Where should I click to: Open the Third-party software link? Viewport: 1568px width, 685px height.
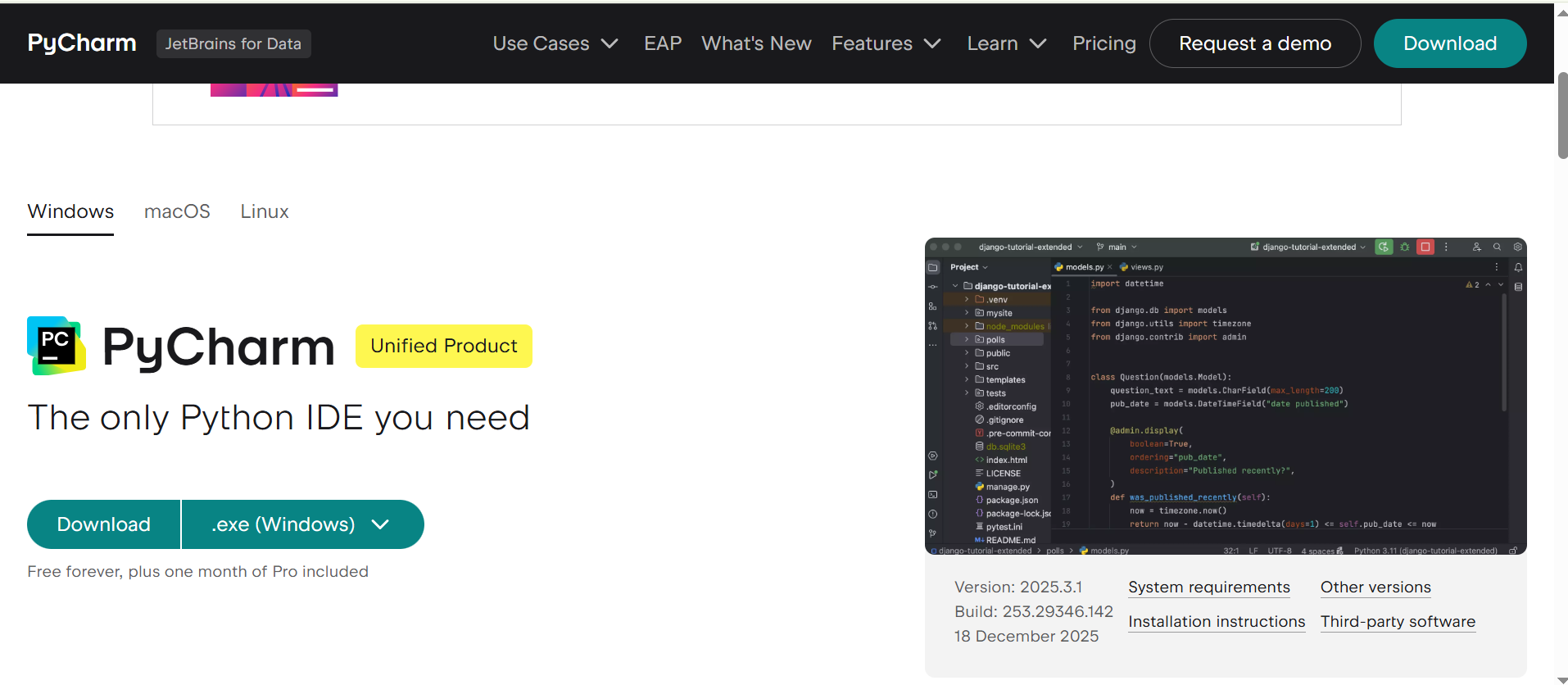pyautogui.click(x=1398, y=622)
